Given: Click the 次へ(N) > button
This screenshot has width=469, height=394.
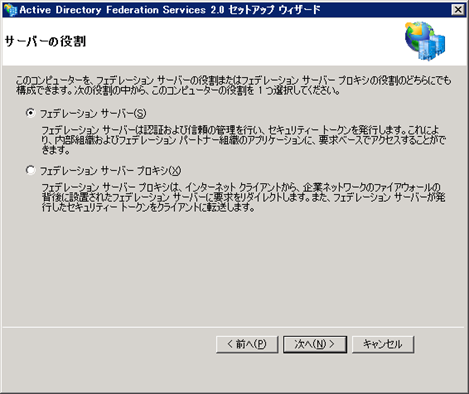Looking at the screenshot, I should (x=315, y=344).
